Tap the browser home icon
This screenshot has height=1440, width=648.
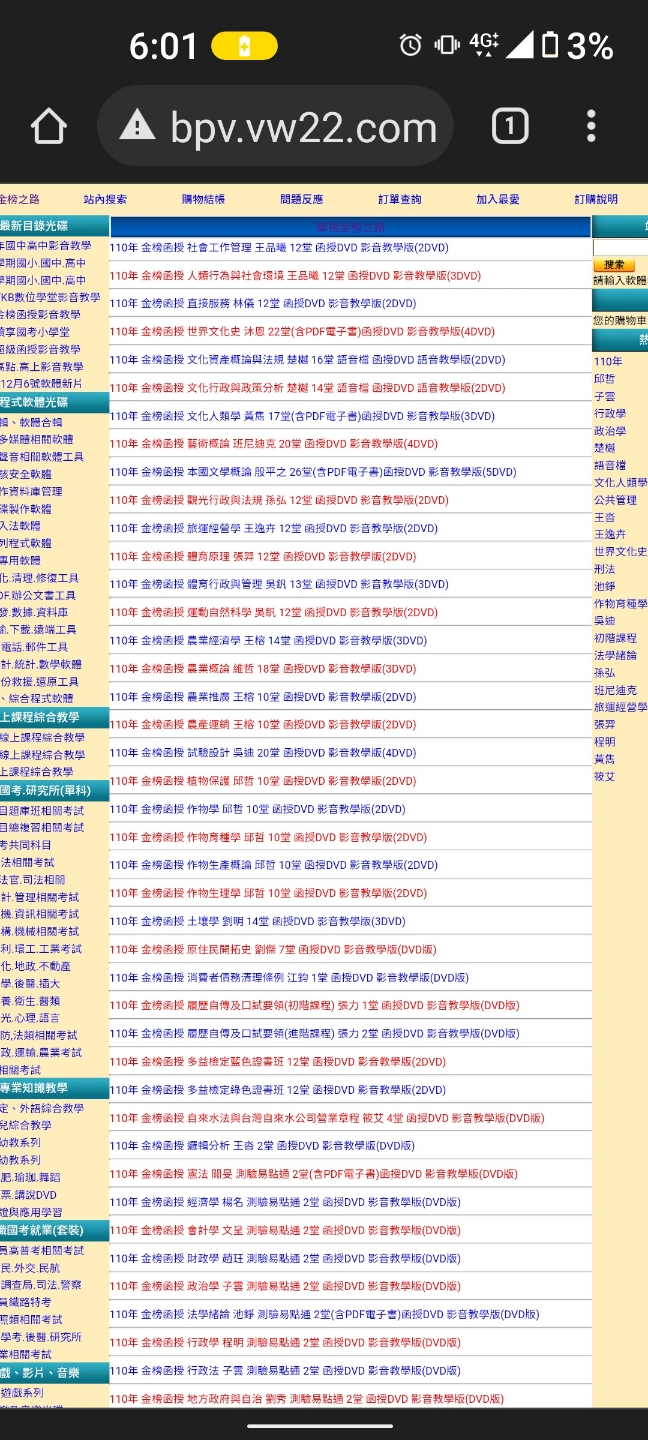tap(49, 127)
